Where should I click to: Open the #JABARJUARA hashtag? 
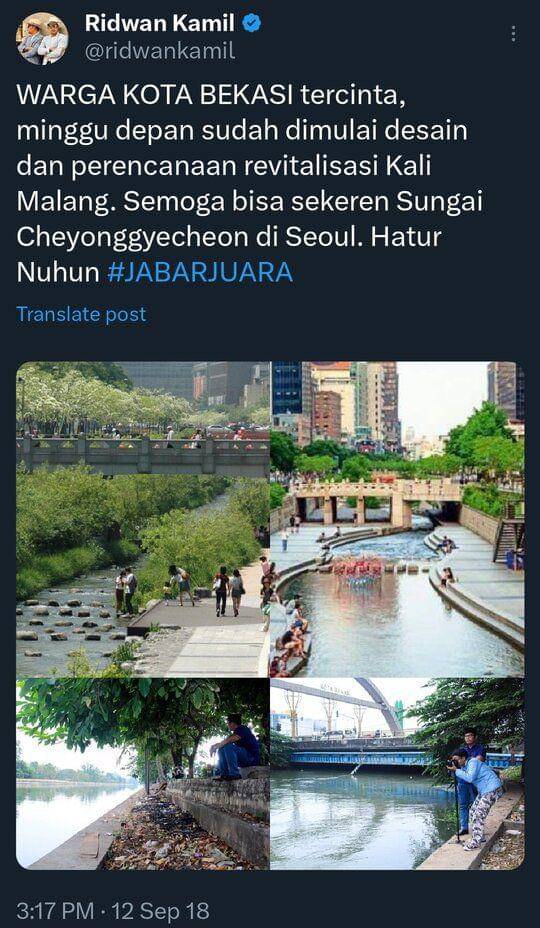[200, 272]
